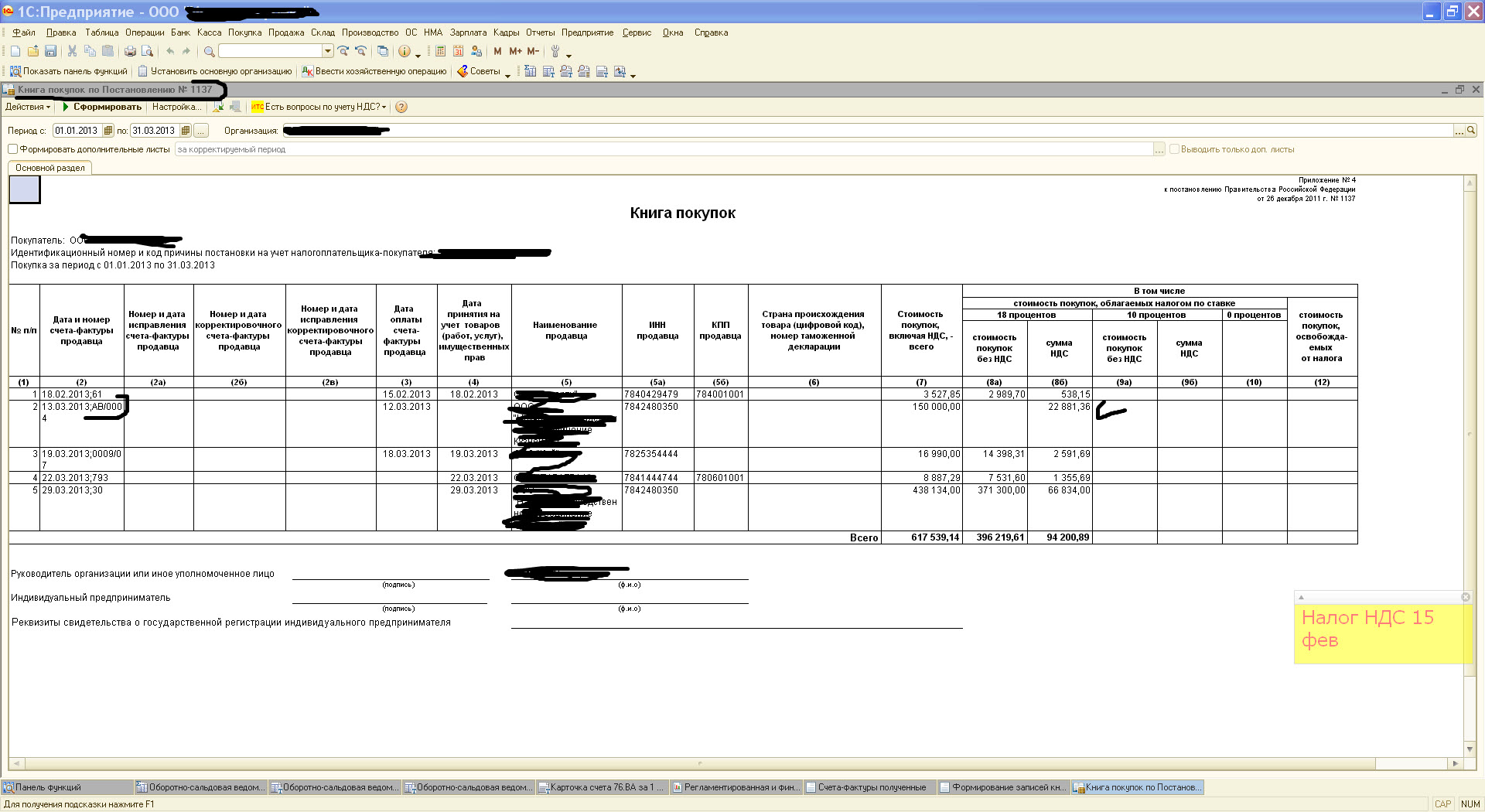Open the period start date calendar picker

pos(108,131)
